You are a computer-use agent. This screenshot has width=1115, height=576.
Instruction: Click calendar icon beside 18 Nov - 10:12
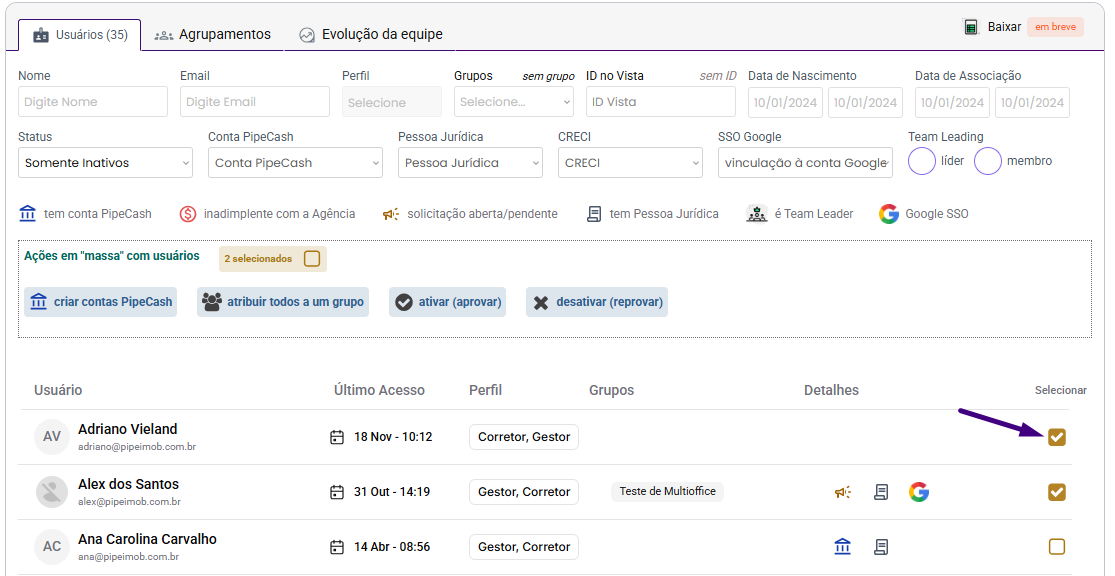(x=337, y=437)
